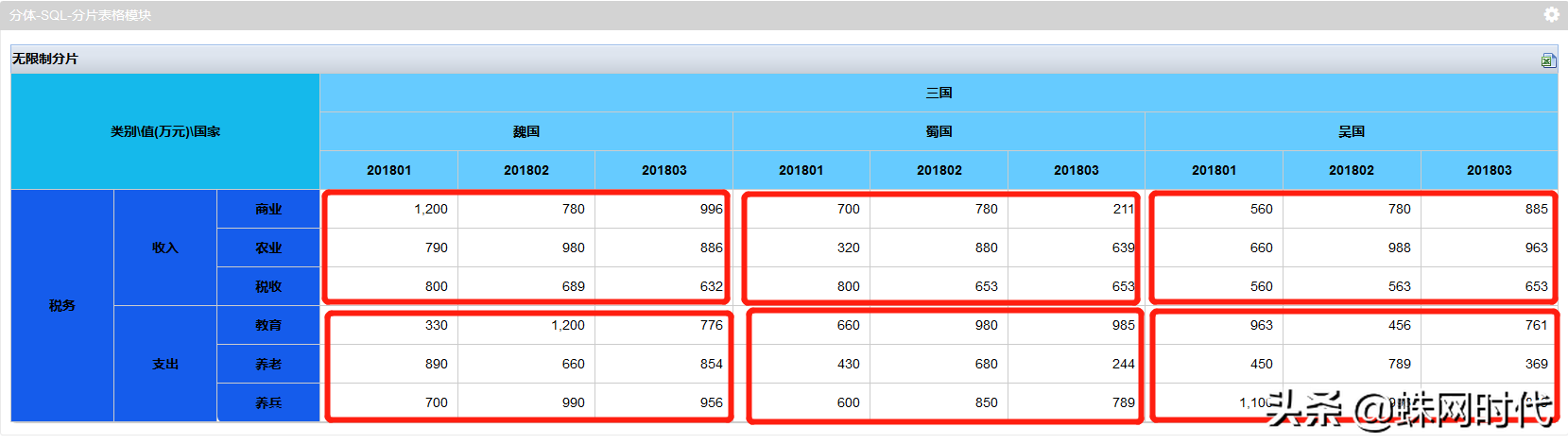Select cell 854 in the 养老 row
The image size is (1568, 444).
[x=663, y=364]
